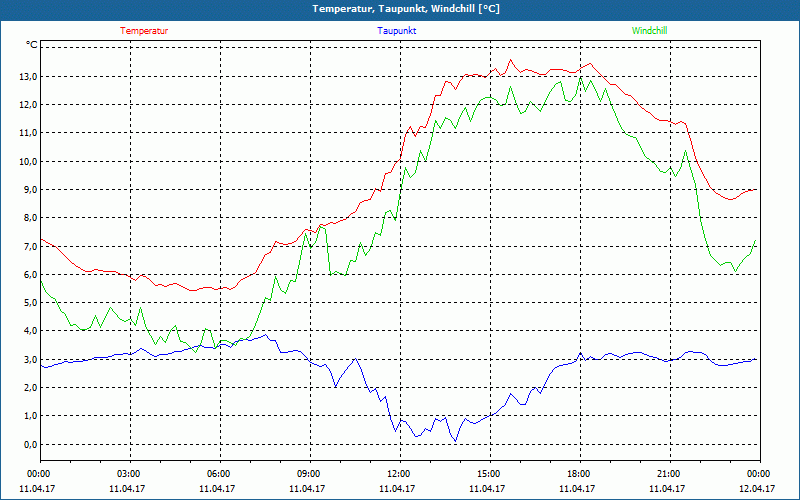Click the 12.04.17 date label
This screenshot has height=500, width=800.
pyautogui.click(x=757, y=488)
